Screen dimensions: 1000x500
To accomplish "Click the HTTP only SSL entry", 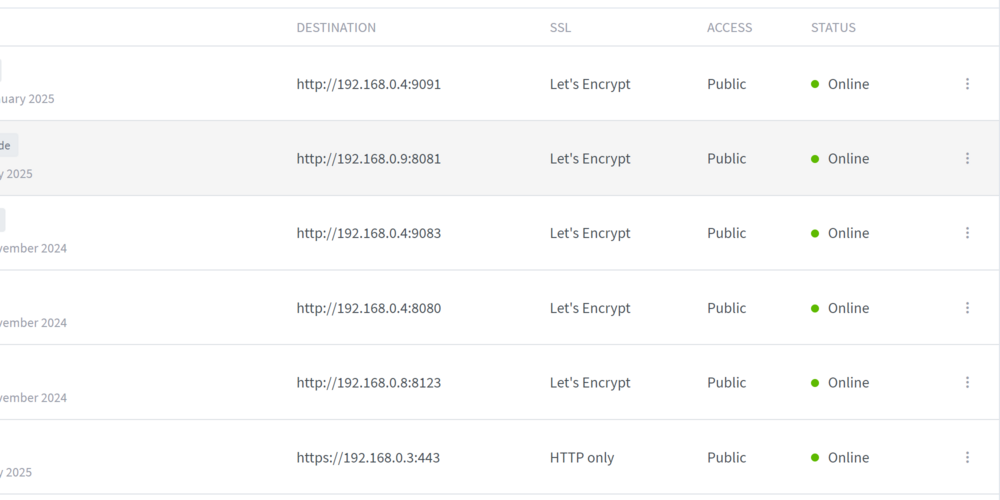I will (582, 458).
